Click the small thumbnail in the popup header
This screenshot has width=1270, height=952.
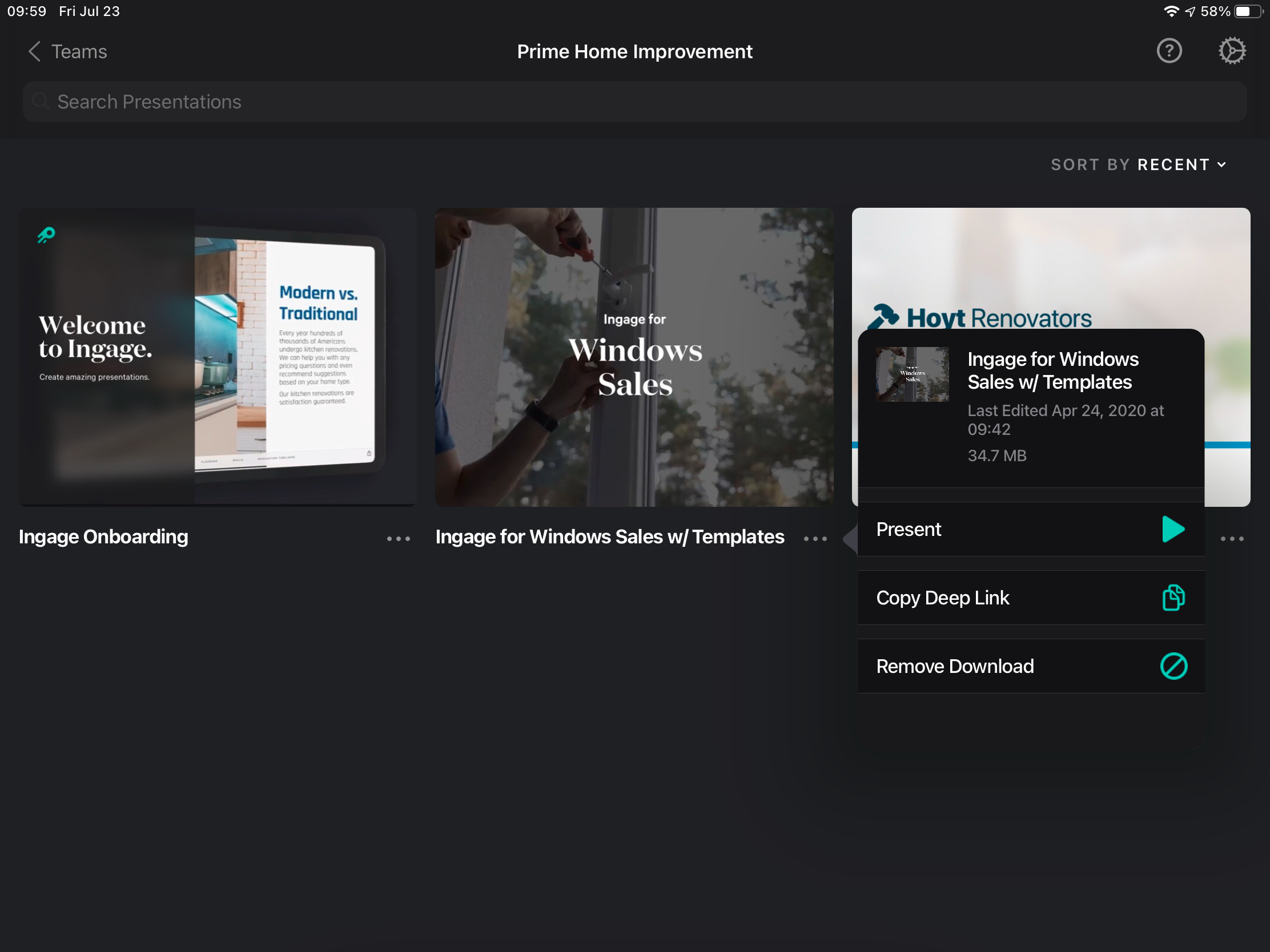coord(913,374)
